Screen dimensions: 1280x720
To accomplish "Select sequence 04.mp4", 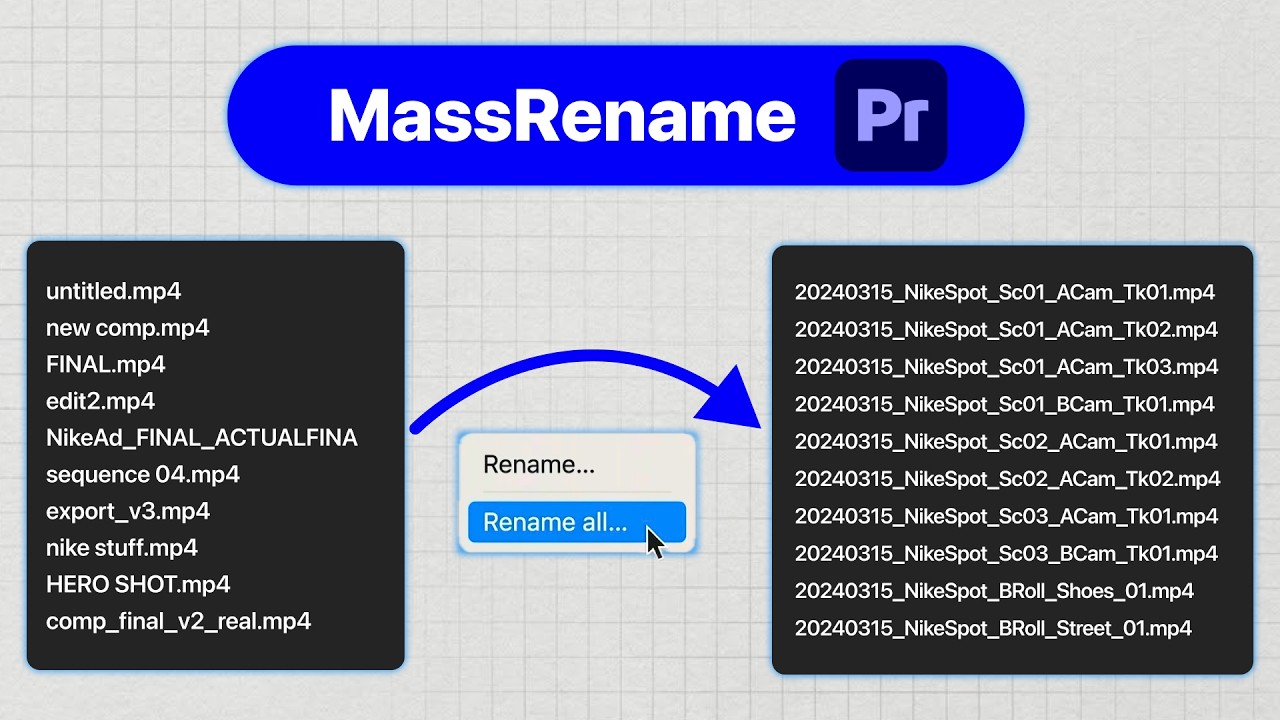I will pos(142,474).
